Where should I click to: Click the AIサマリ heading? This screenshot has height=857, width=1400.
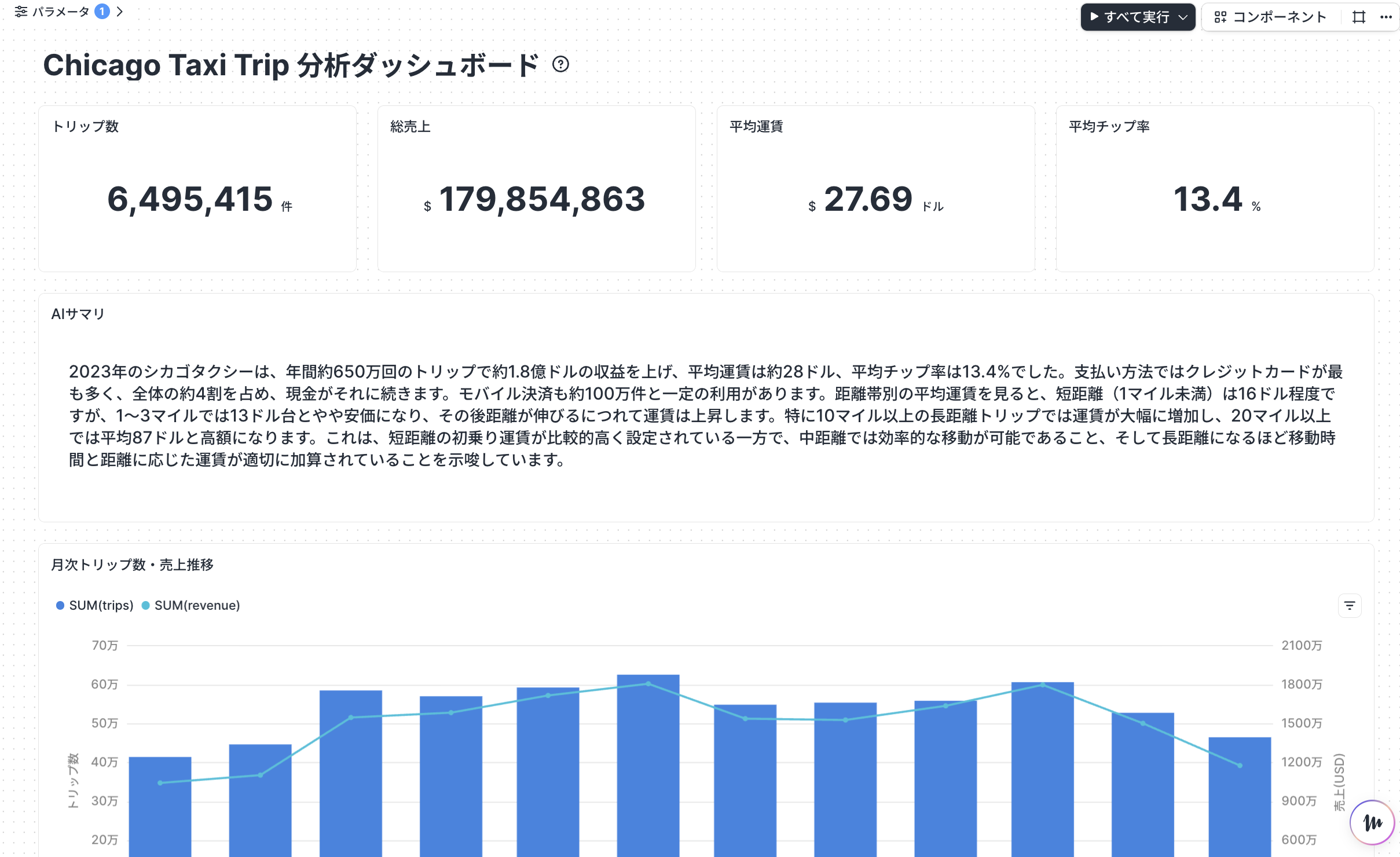click(78, 314)
